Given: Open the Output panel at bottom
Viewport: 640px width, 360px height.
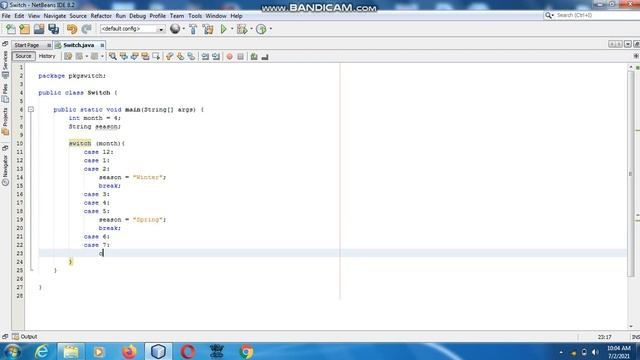Looking at the screenshot, I should 25,337.
